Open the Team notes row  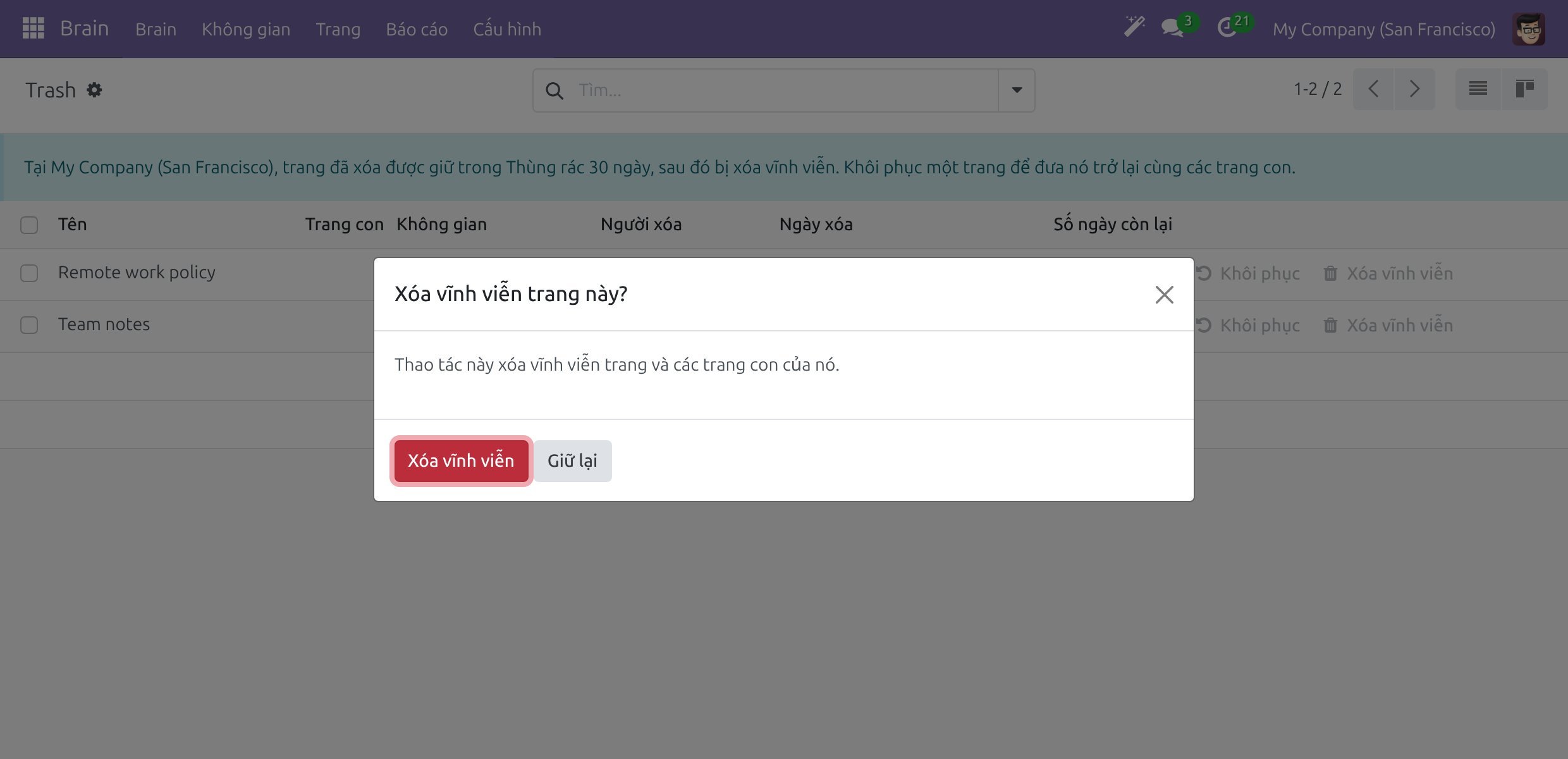pyautogui.click(x=104, y=324)
